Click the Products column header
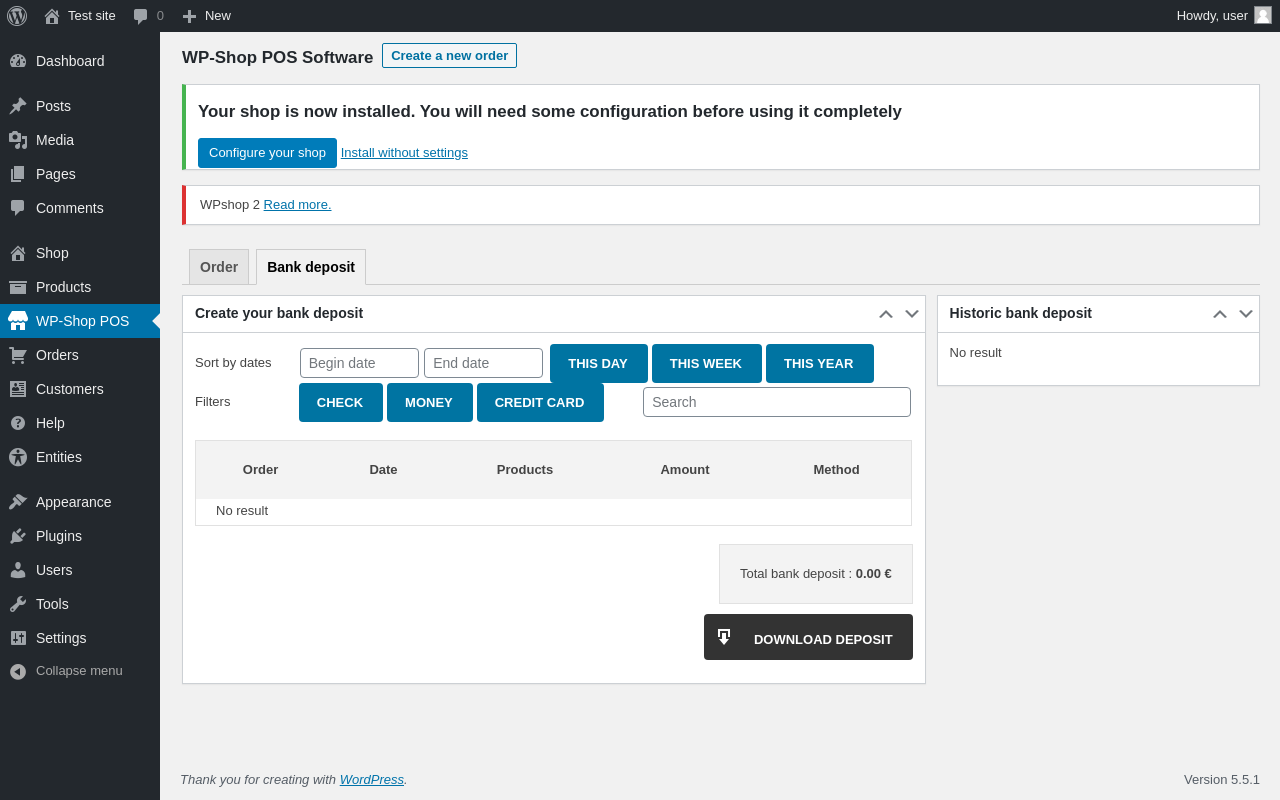The image size is (1280, 800). (525, 470)
